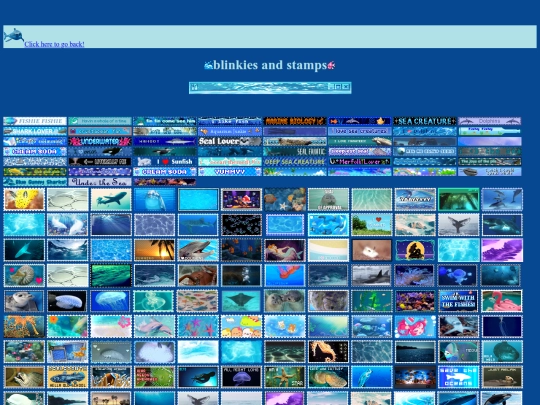
Task: Click the whale shark stamp
Action: [x=198, y=225]
